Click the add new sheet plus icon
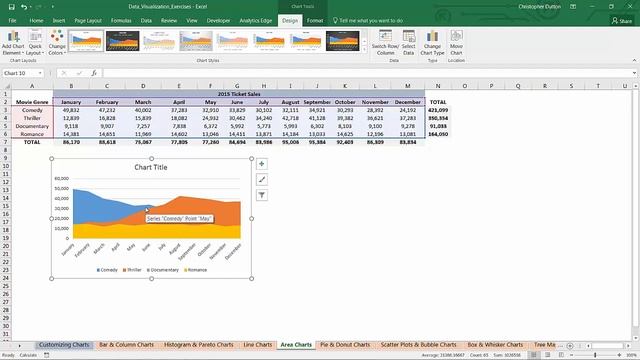This screenshot has width=640, height=360. coord(570,345)
